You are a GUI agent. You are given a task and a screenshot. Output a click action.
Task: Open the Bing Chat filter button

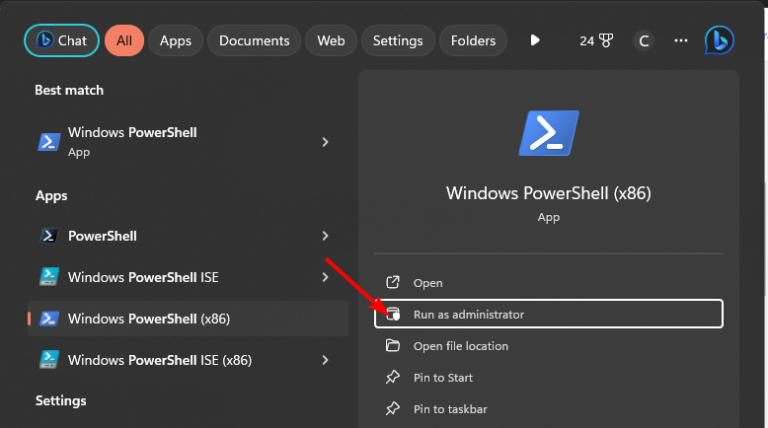pos(61,40)
